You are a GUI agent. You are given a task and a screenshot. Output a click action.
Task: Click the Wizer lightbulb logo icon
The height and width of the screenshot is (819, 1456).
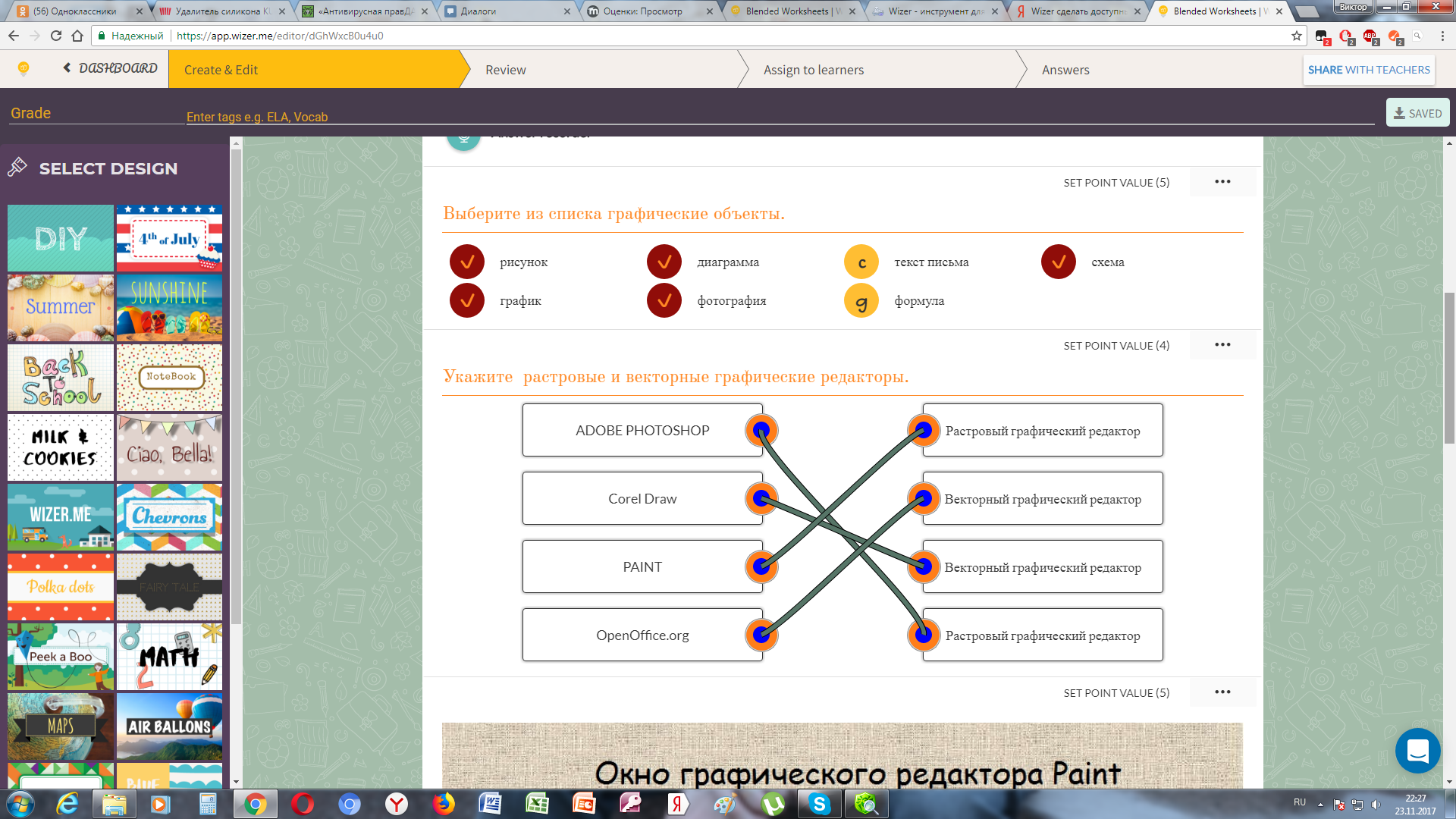(24, 69)
